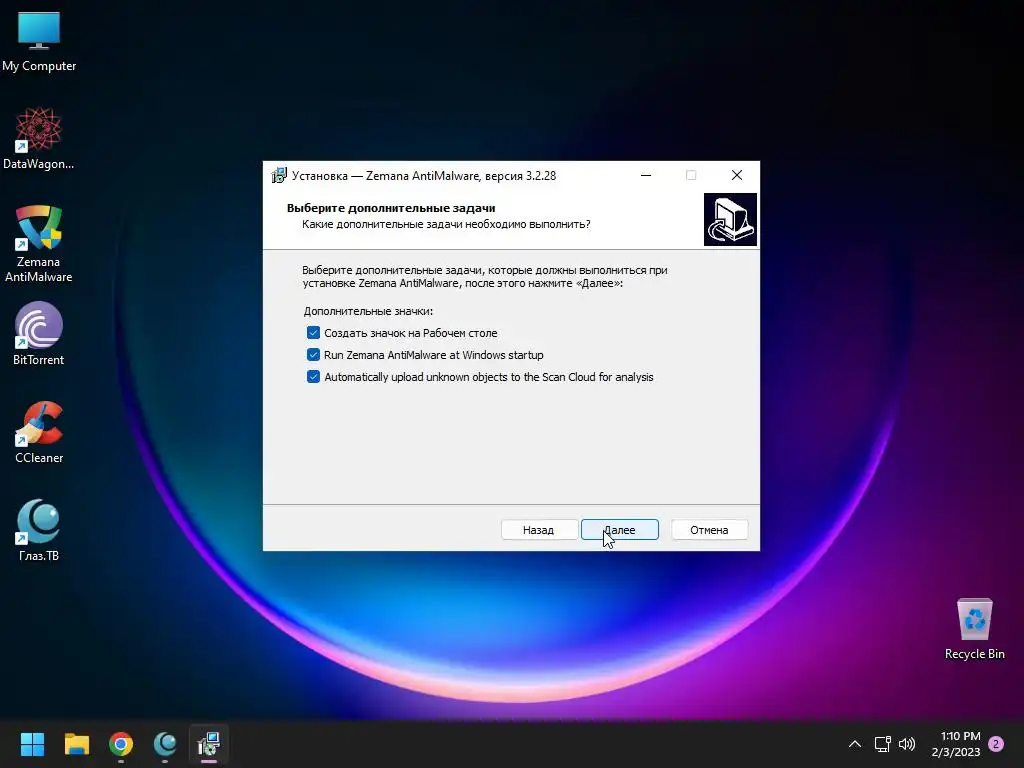Open File Explorer from taskbar

pos(76,744)
